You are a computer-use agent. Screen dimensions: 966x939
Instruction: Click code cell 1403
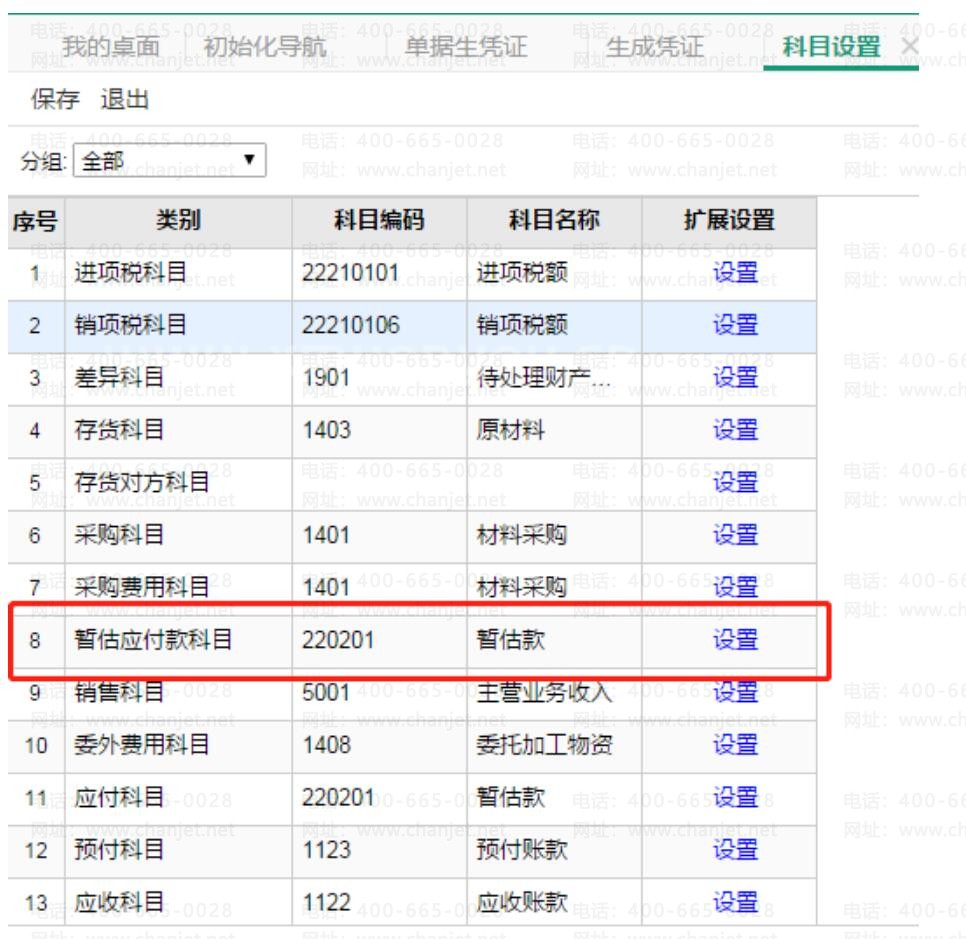pos(379,431)
